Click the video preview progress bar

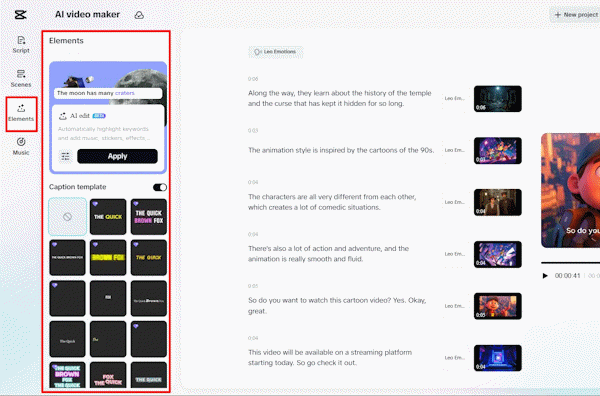pyautogui.click(x=571, y=262)
